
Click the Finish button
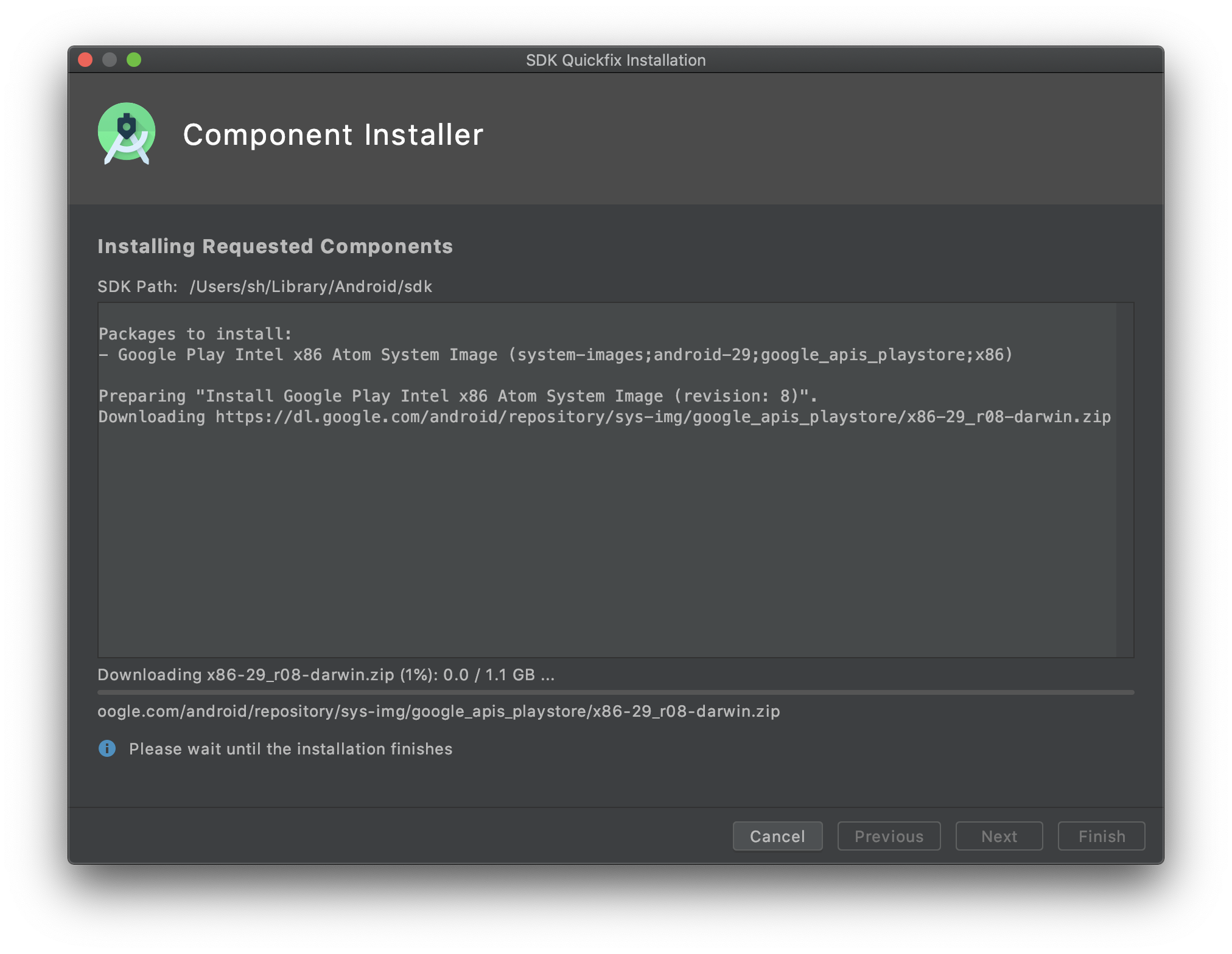tap(1101, 836)
